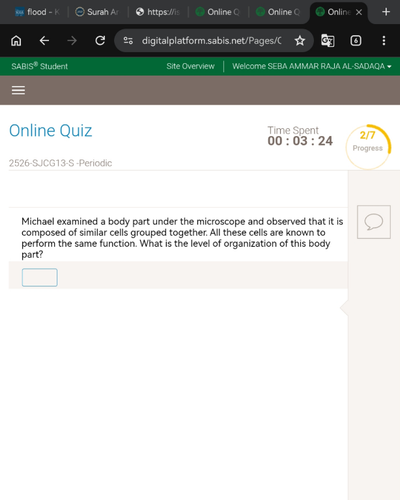Open the SABIS Student home link
The image size is (400, 500).
point(39,66)
